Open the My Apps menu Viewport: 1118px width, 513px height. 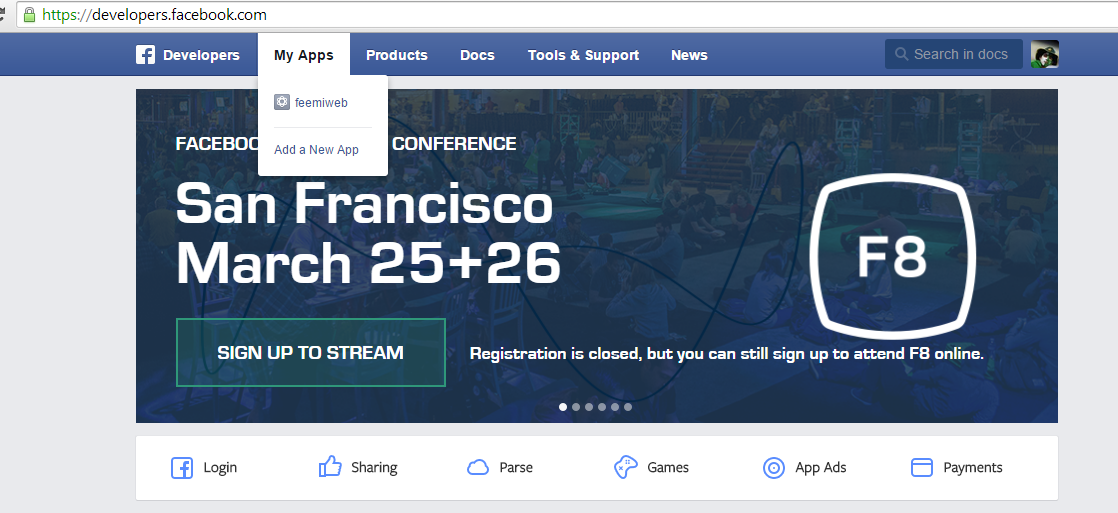tap(304, 55)
